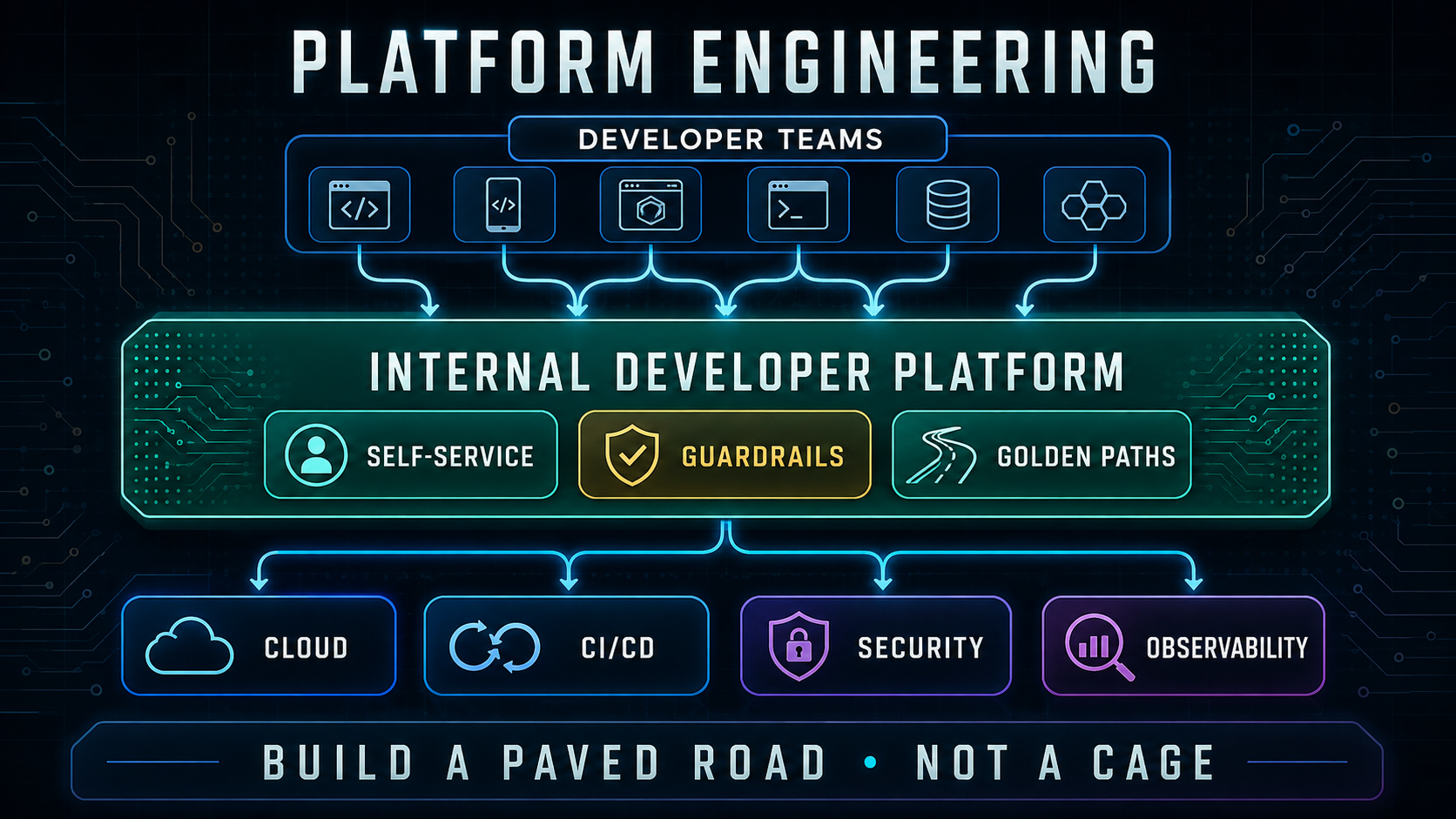
Task: Select the Golden Paths text label
Action: pyautogui.click(x=1086, y=456)
